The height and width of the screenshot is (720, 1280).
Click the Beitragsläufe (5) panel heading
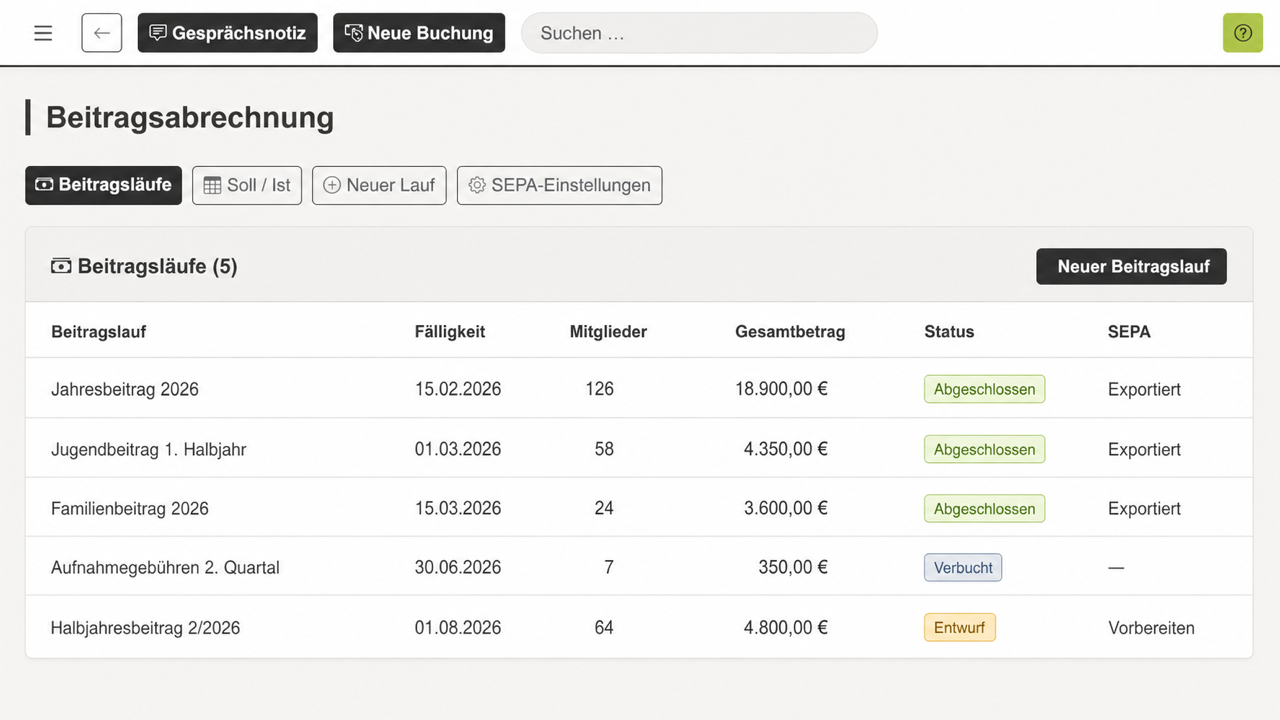(x=144, y=266)
